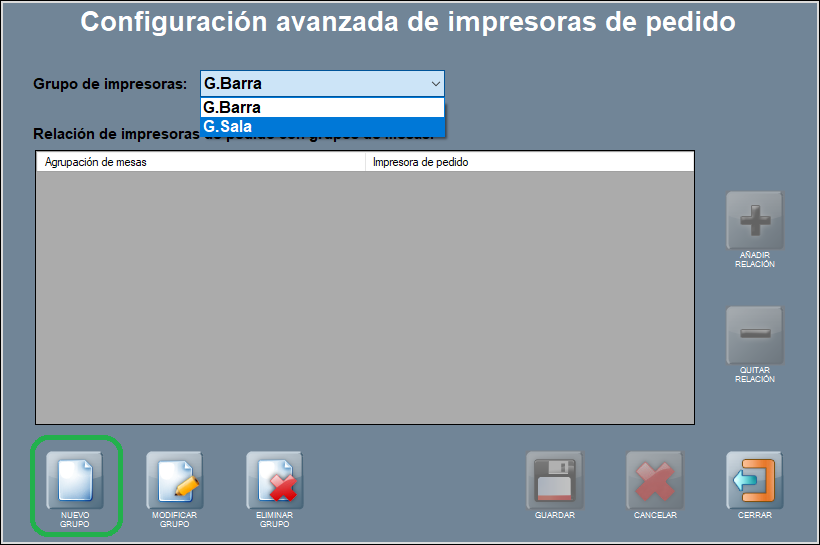Click the Añadir Relación plus icon
The height and width of the screenshot is (545, 820).
[754, 219]
